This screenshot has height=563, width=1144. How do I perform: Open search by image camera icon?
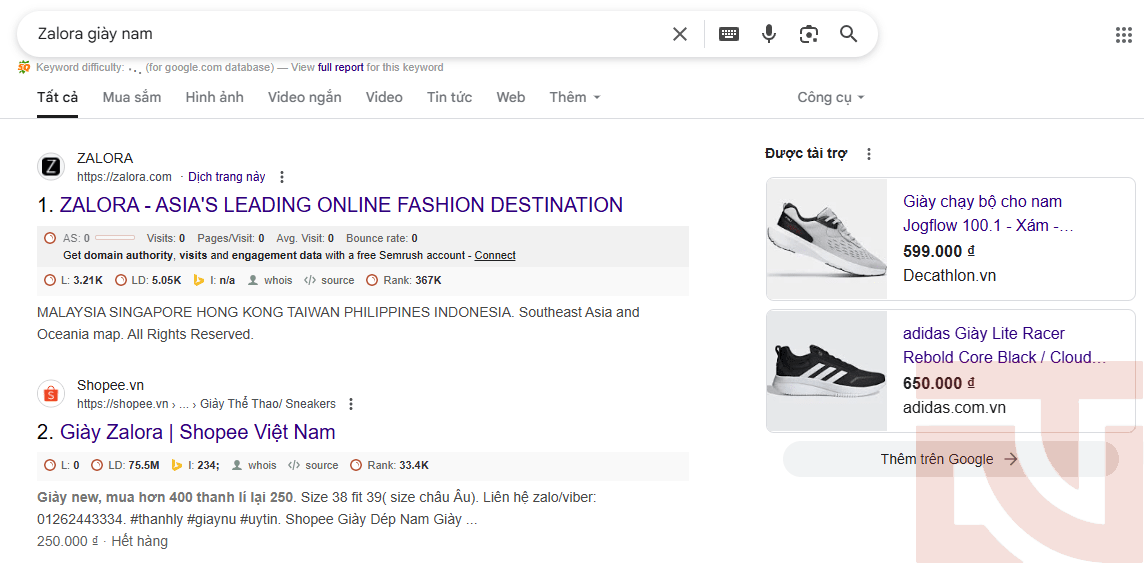point(808,34)
